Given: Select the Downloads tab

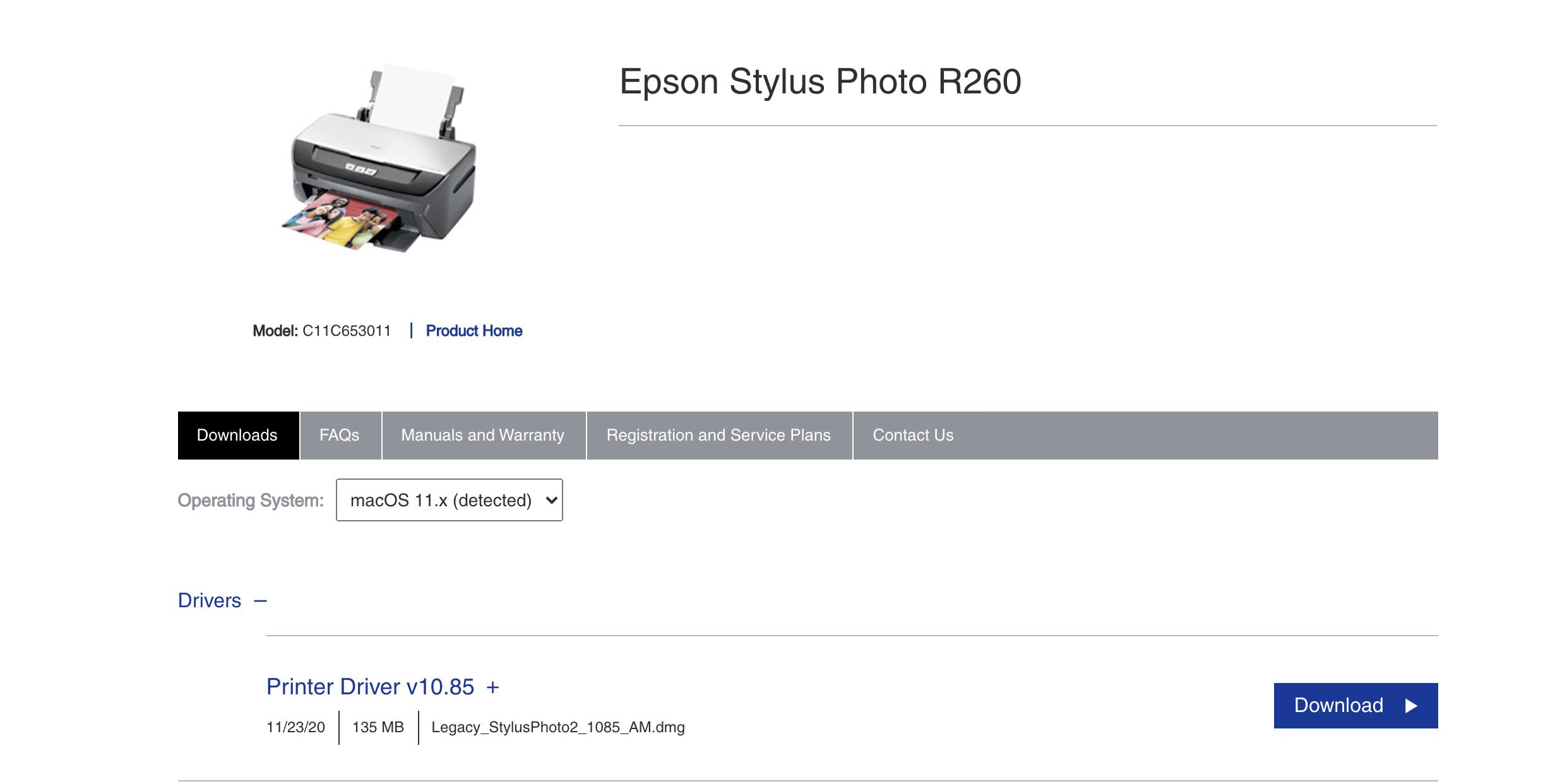Looking at the screenshot, I should pyautogui.click(x=237, y=435).
